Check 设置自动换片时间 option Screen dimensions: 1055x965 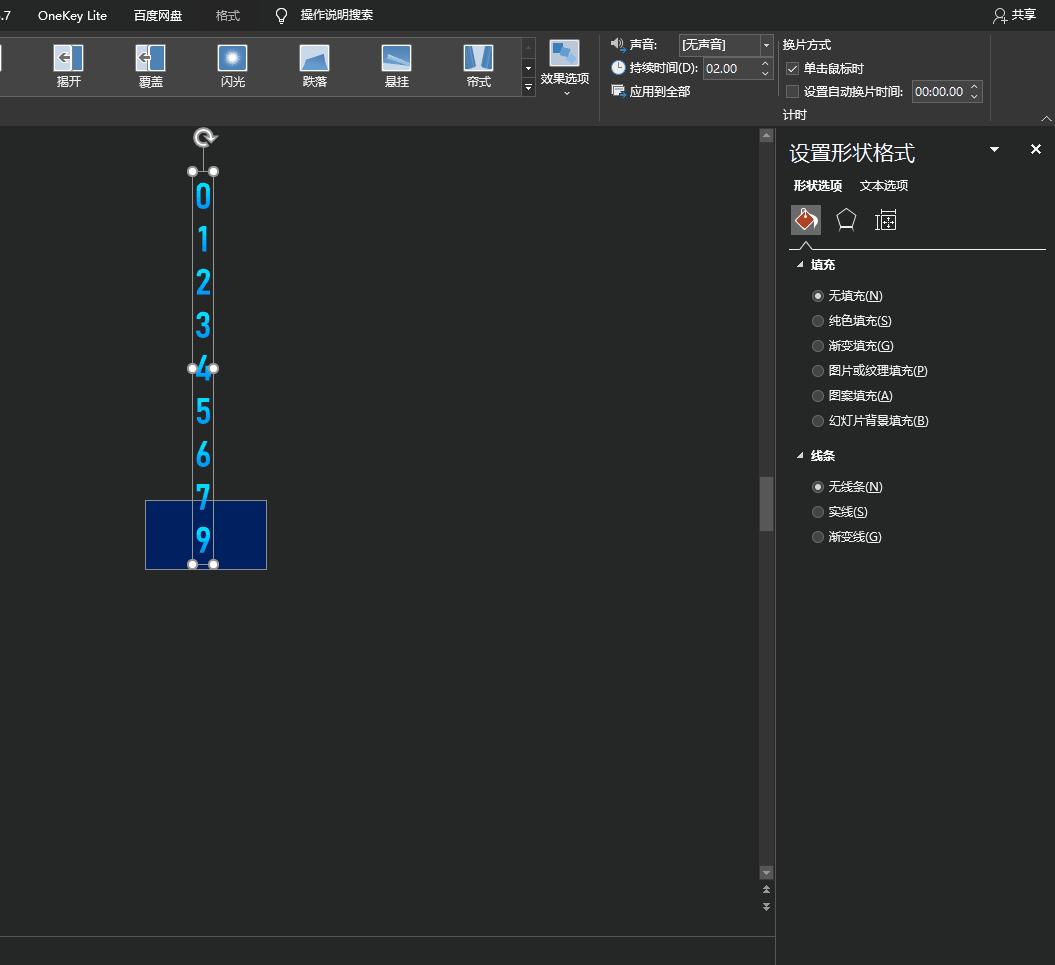click(793, 92)
